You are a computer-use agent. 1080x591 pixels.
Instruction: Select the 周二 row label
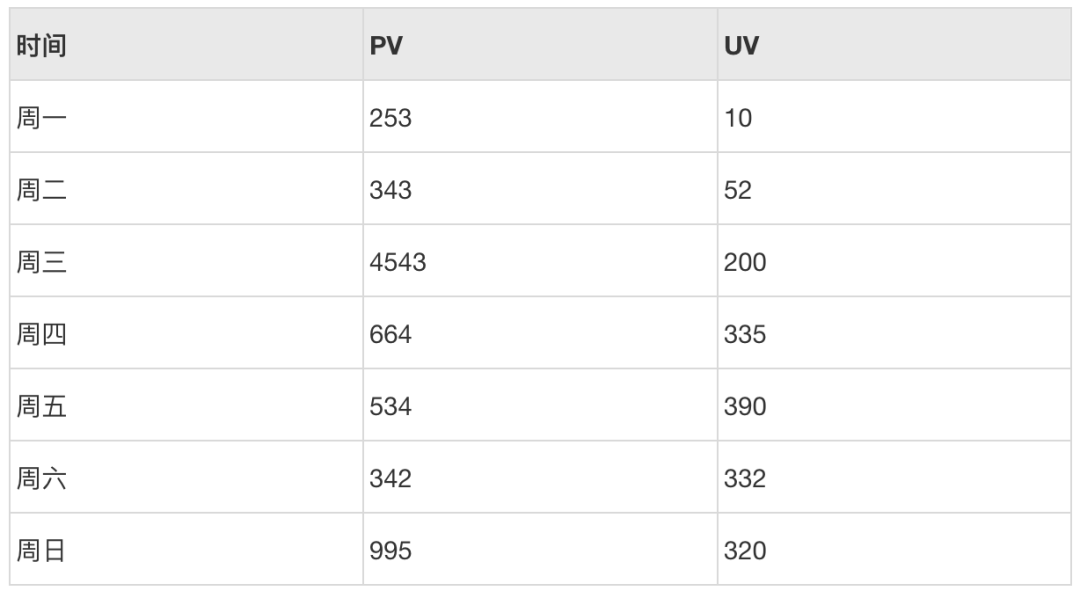pos(41,190)
